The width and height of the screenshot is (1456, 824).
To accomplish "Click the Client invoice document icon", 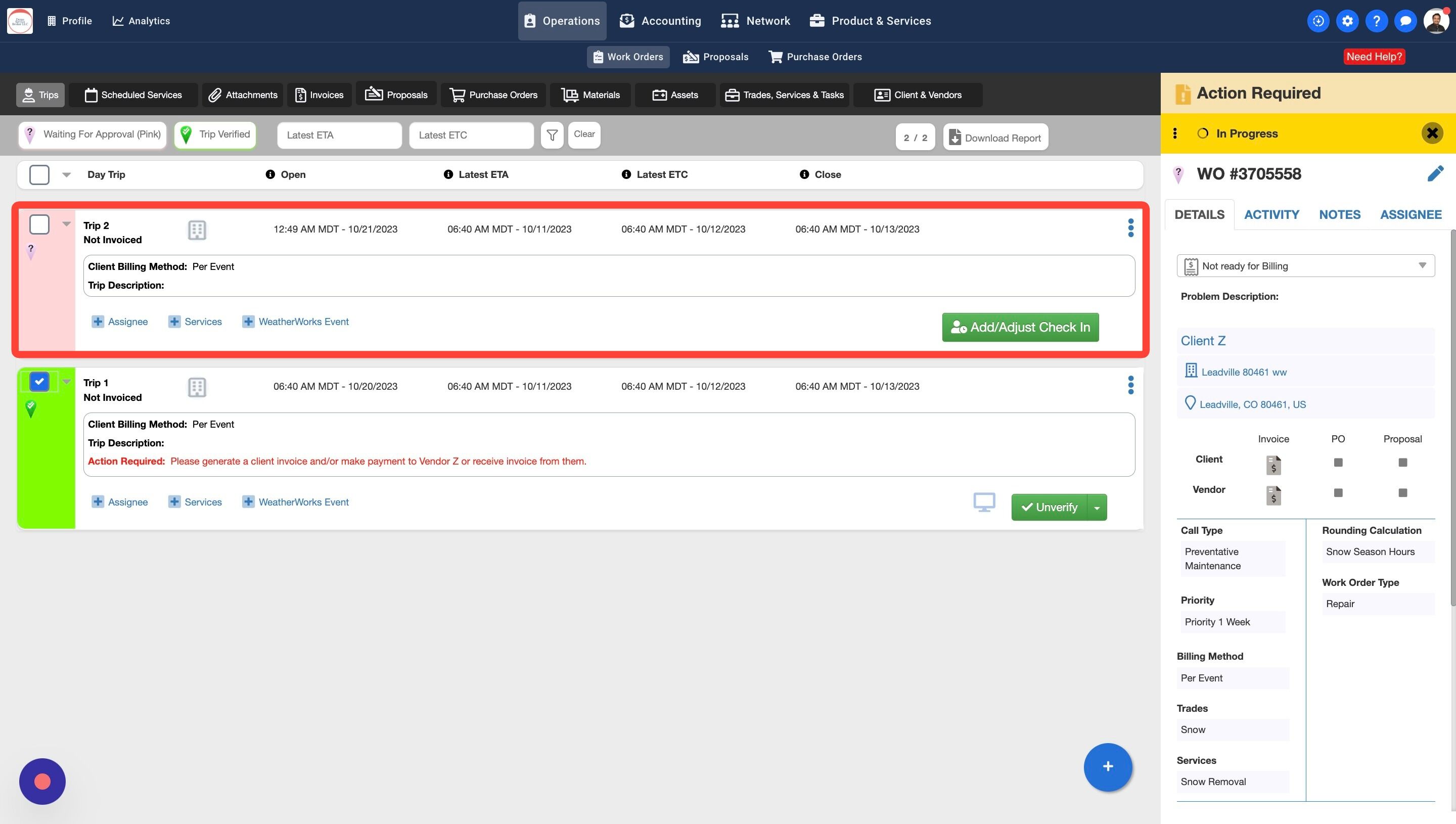I will click(x=1273, y=465).
